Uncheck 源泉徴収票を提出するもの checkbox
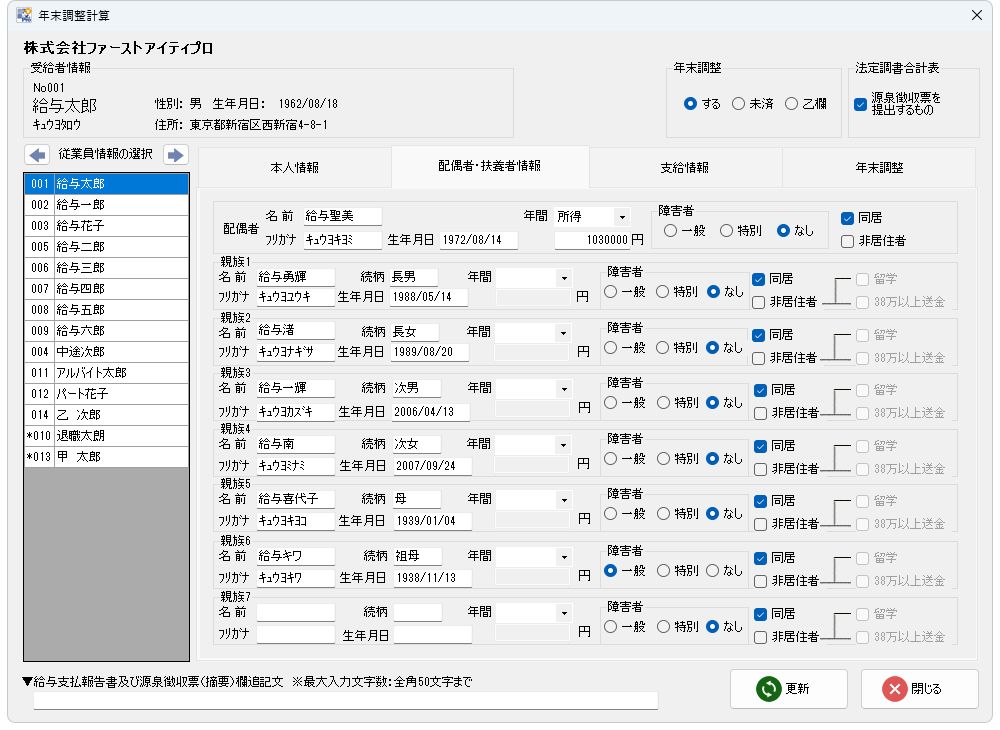The width and height of the screenshot is (1000, 730). click(860, 104)
